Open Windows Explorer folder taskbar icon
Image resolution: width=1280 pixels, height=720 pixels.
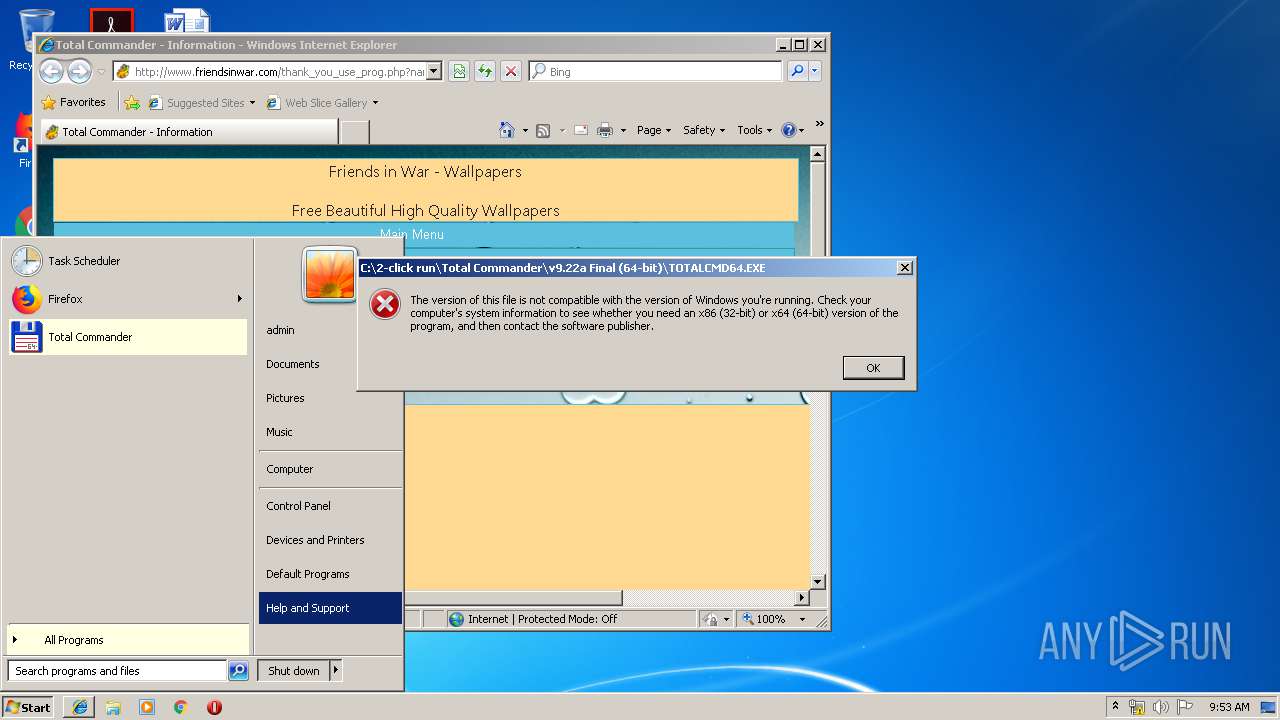tap(113, 707)
